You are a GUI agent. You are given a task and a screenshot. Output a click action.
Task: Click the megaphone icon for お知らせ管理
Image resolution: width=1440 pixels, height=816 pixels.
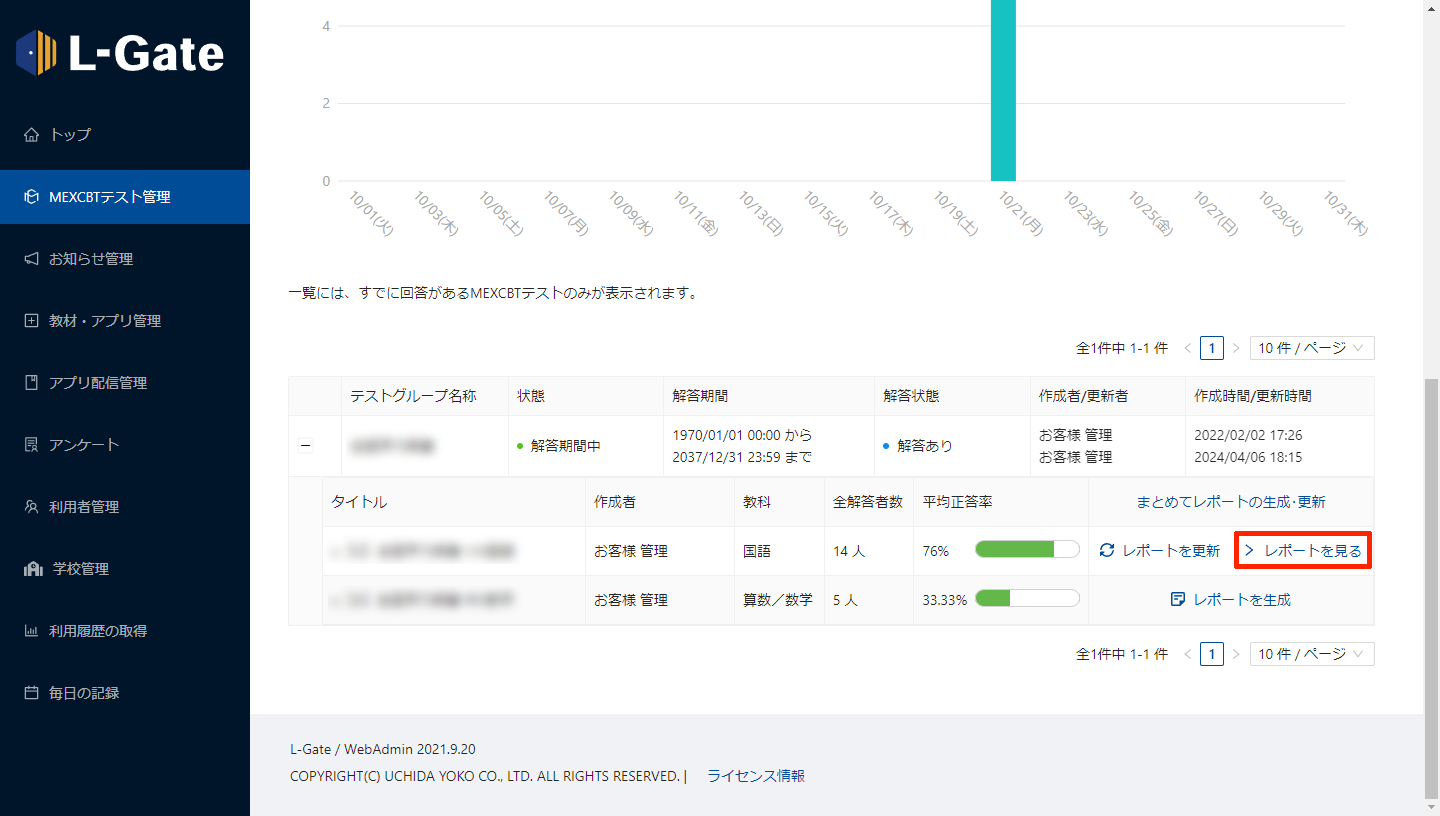pyautogui.click(x=31, y=259)
